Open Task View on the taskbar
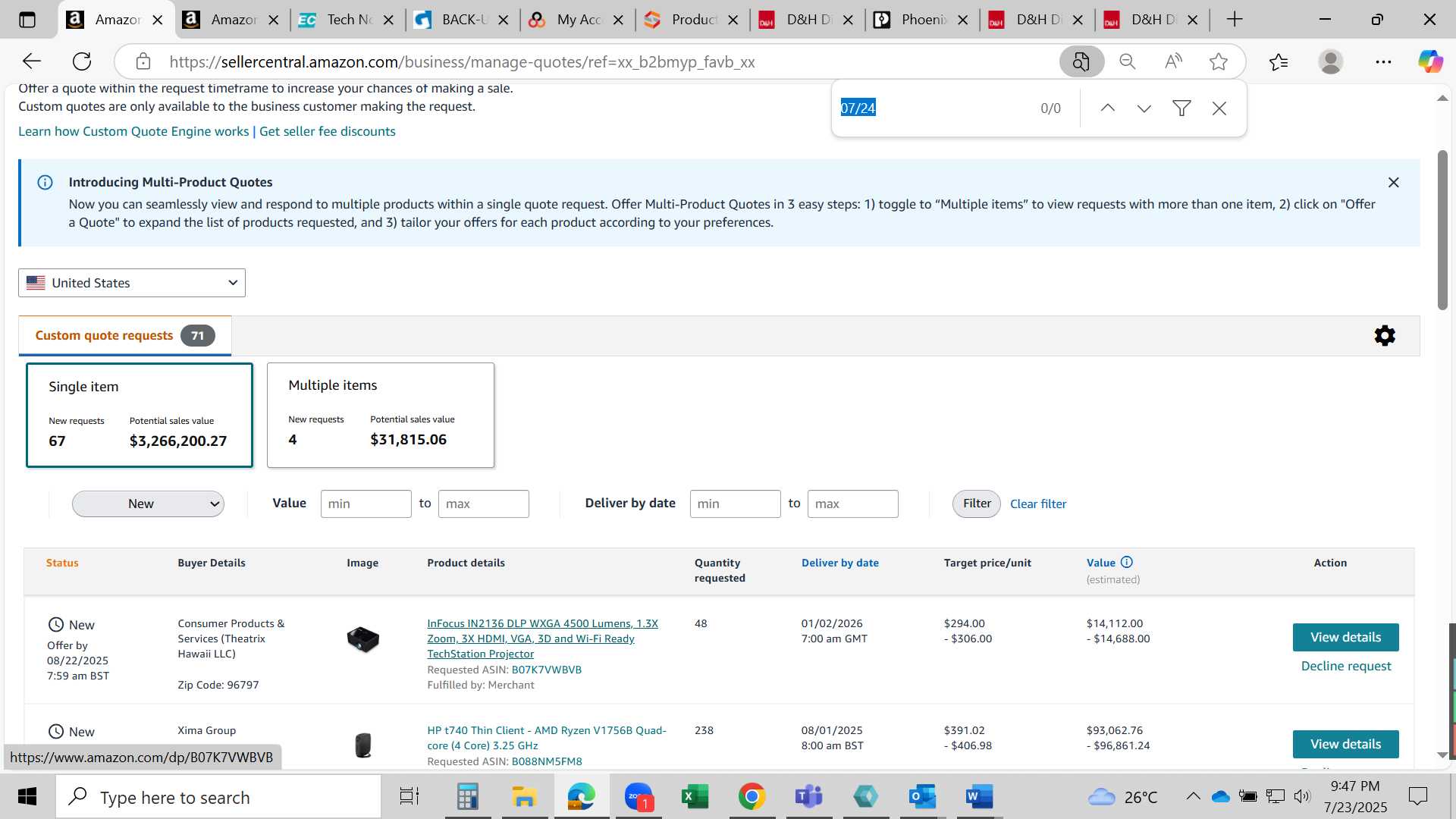The image size is (1456, 819). (x=409, y=797)
